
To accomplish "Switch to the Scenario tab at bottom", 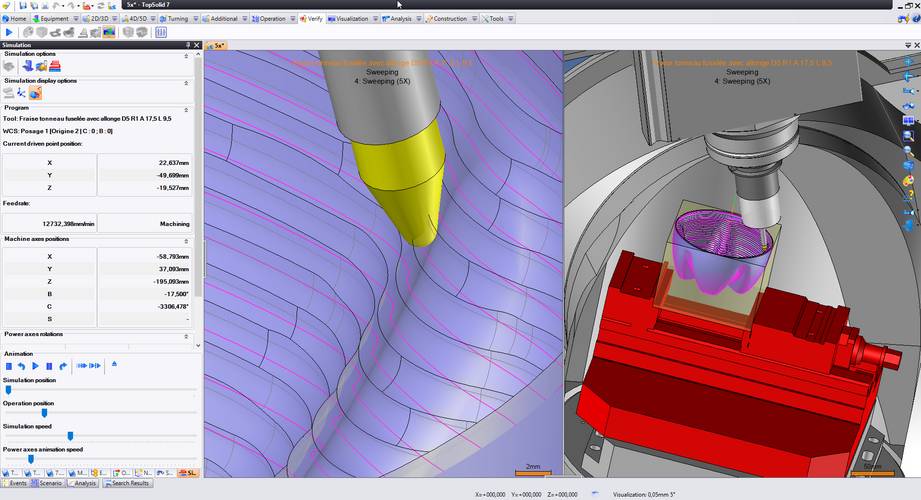I will click(x=49, y=483).
